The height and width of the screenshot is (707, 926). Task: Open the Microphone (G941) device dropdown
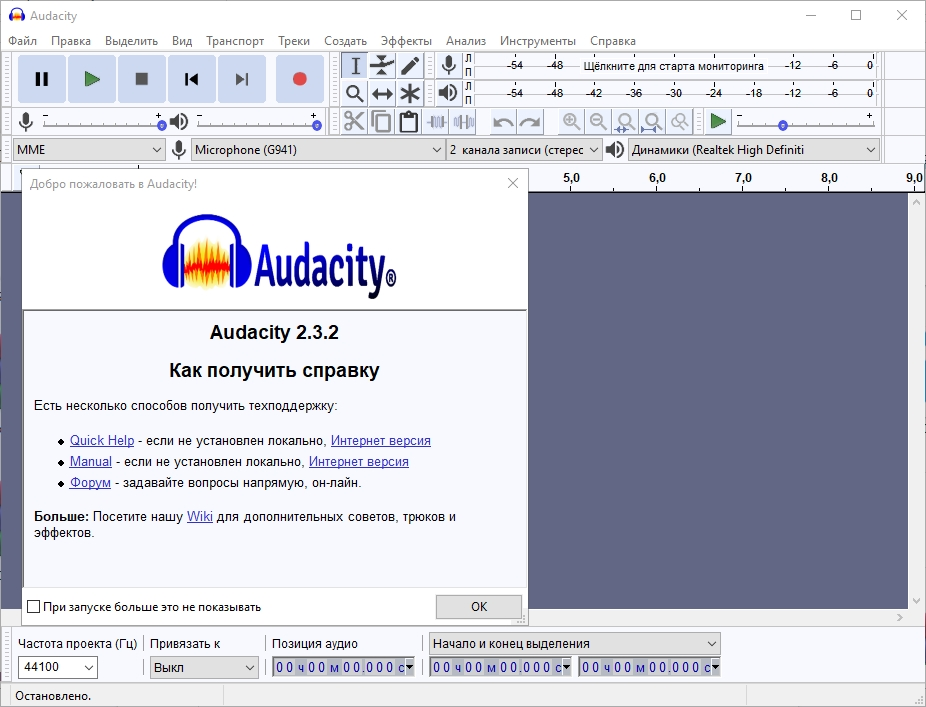[318, 150]
